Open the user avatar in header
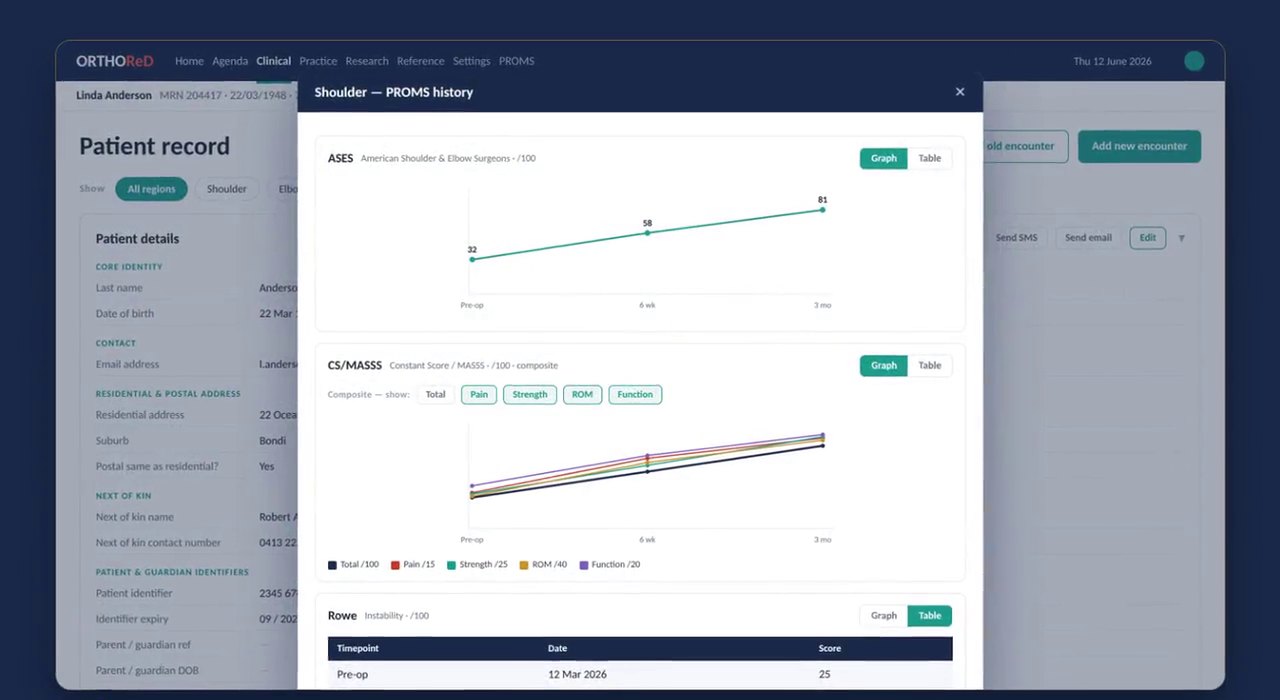 coord(1194,61)
